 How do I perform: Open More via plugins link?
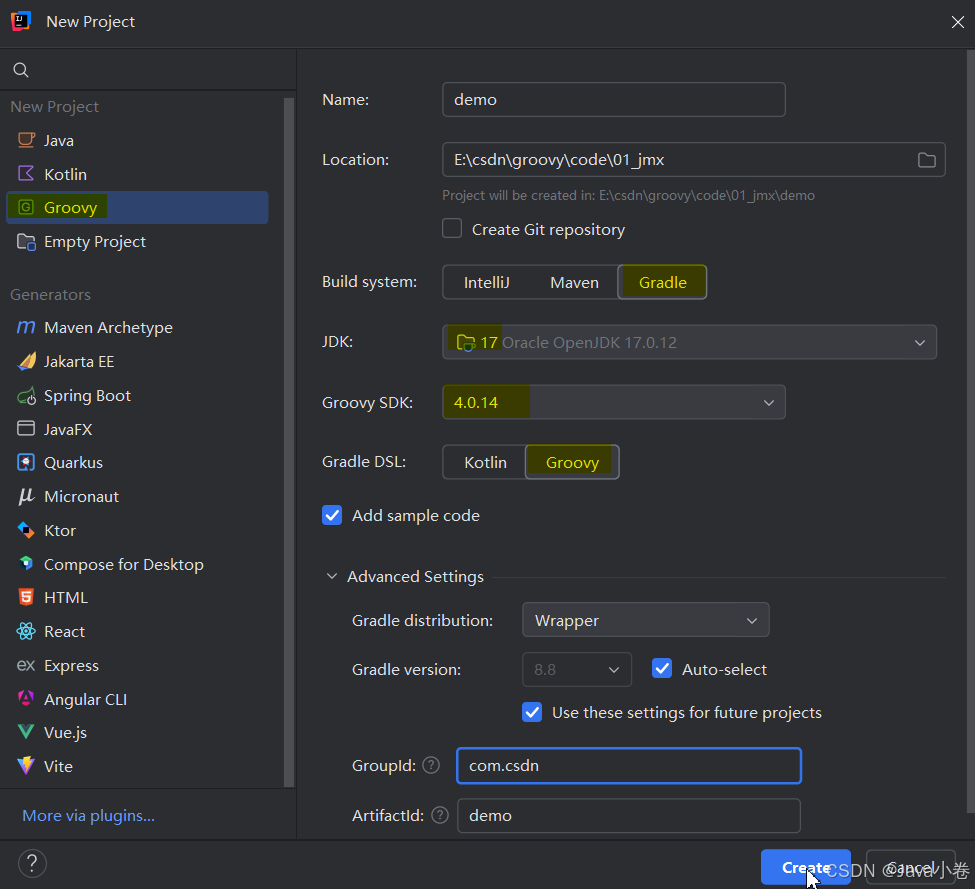[x=88, y=815]
